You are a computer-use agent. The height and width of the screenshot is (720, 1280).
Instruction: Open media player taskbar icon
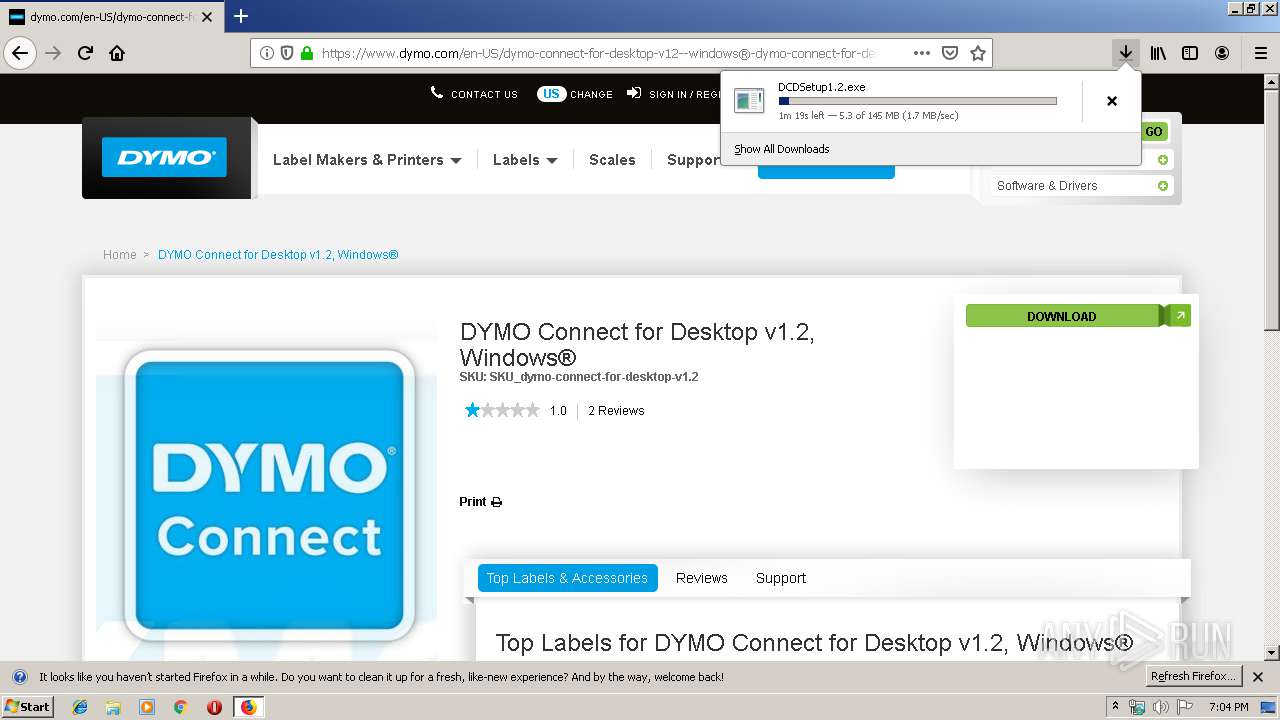tap(147, 707)
